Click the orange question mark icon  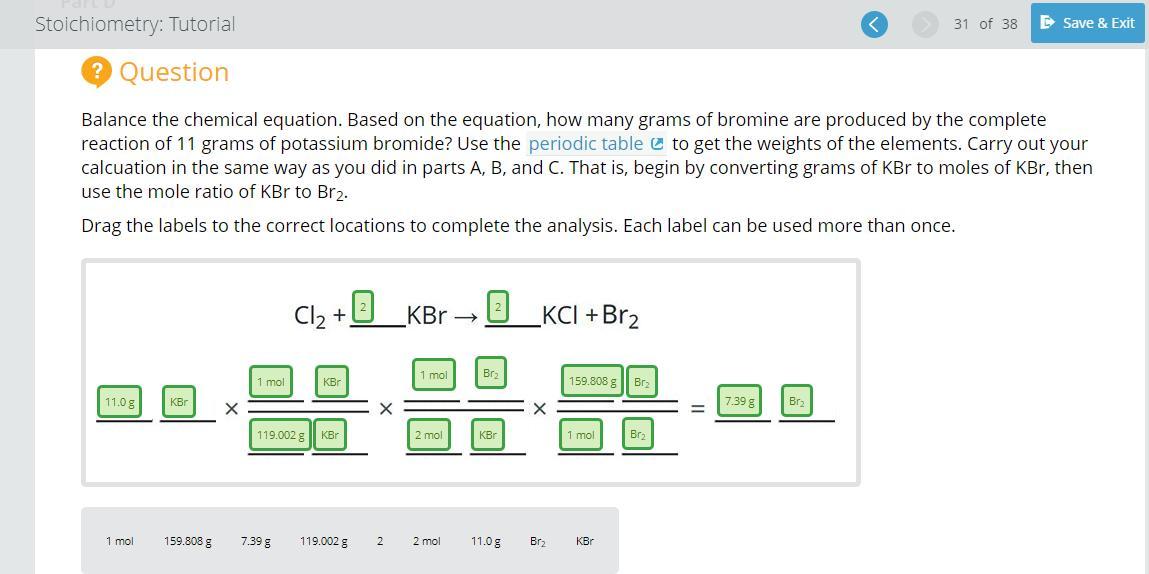click(x=96, y=72)
